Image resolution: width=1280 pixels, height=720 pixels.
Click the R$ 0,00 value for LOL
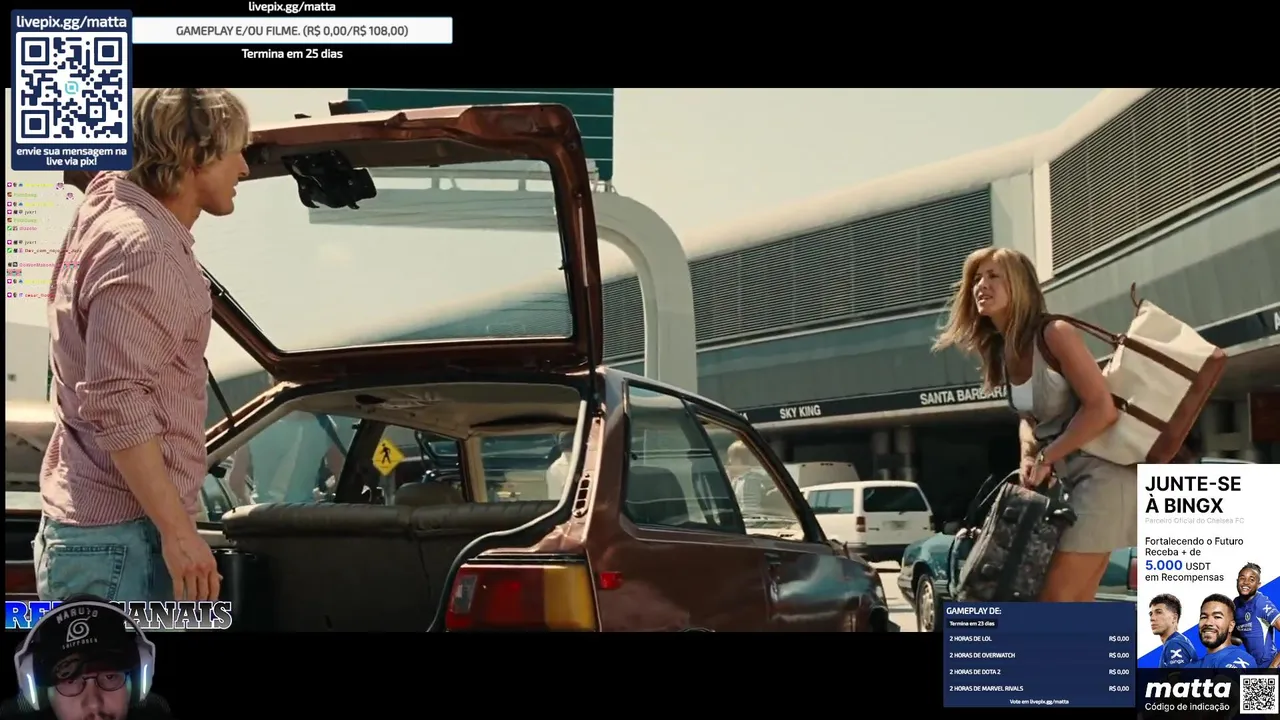coord(1118,639)
